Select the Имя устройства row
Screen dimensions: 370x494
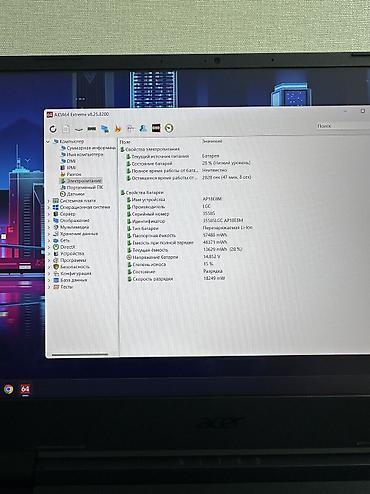tap(190, 199)
